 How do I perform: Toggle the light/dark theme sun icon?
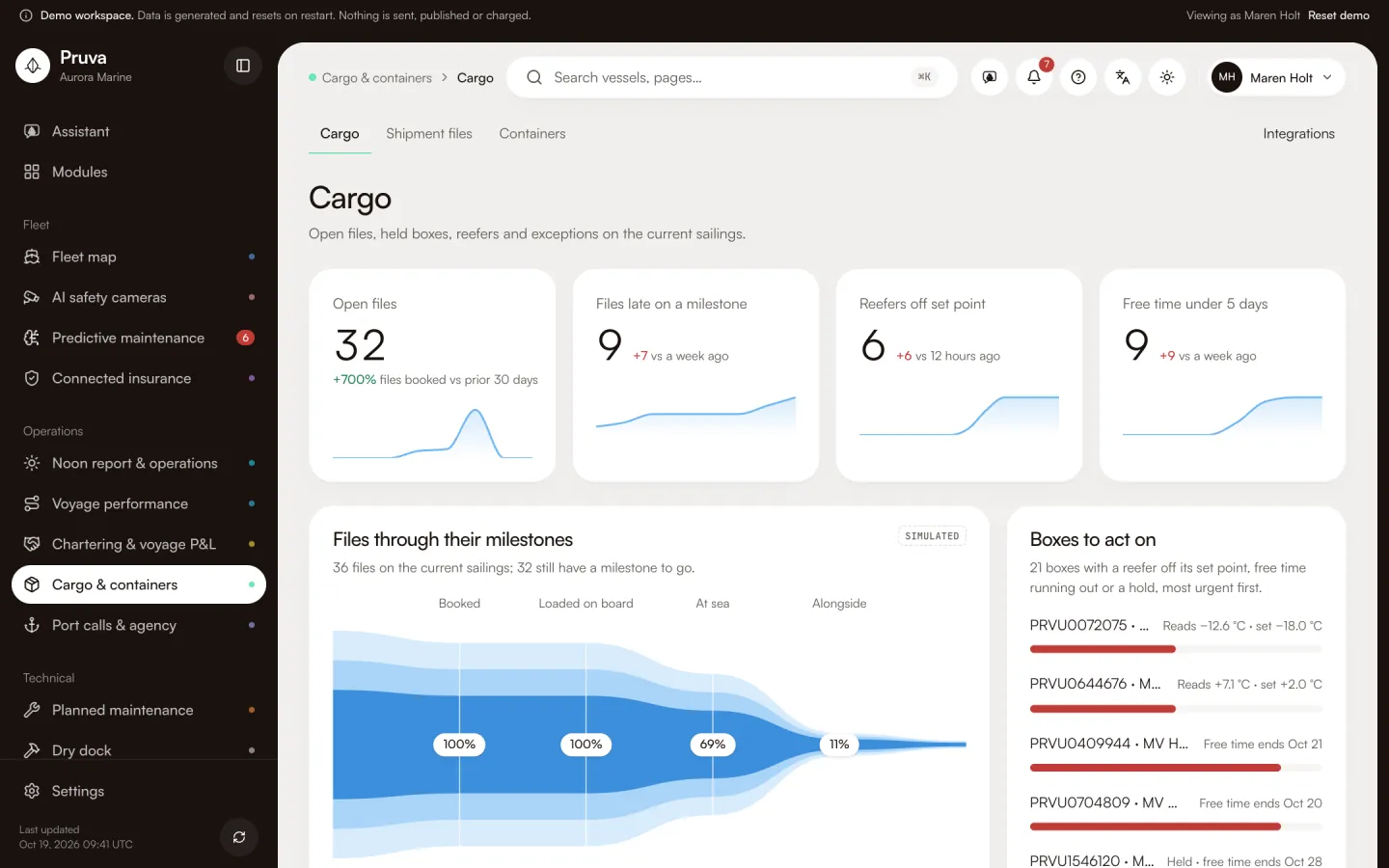[1167, 77]
